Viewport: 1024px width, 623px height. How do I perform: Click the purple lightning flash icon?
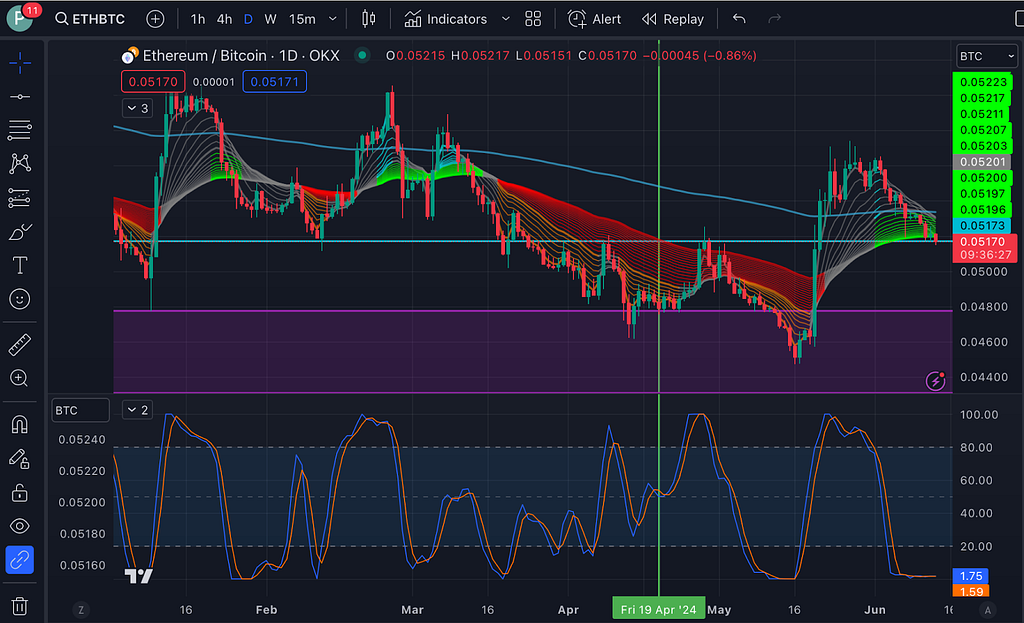pos(935,381)
